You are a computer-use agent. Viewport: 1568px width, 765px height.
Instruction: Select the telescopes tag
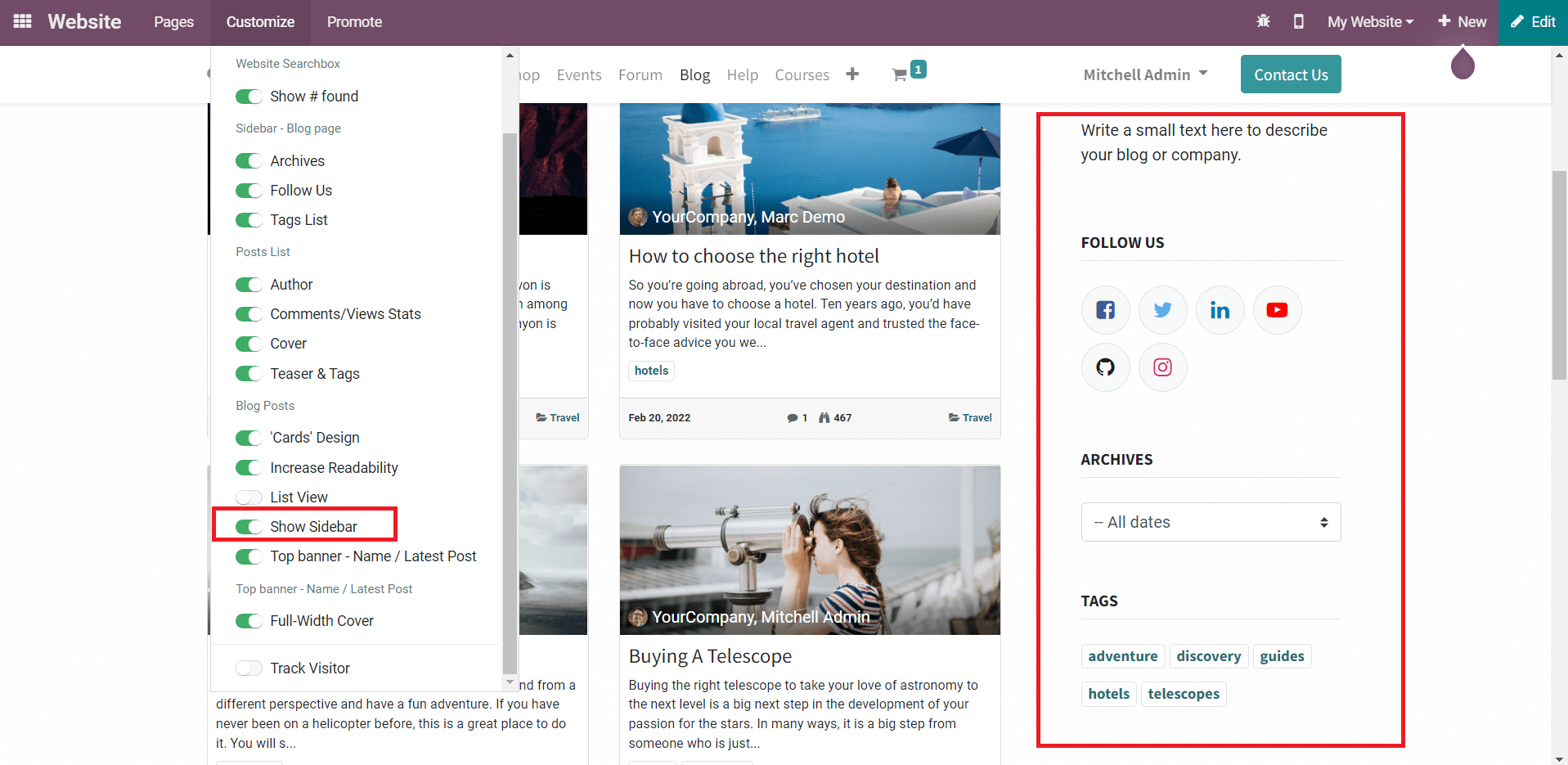(x=1184, y=694)
